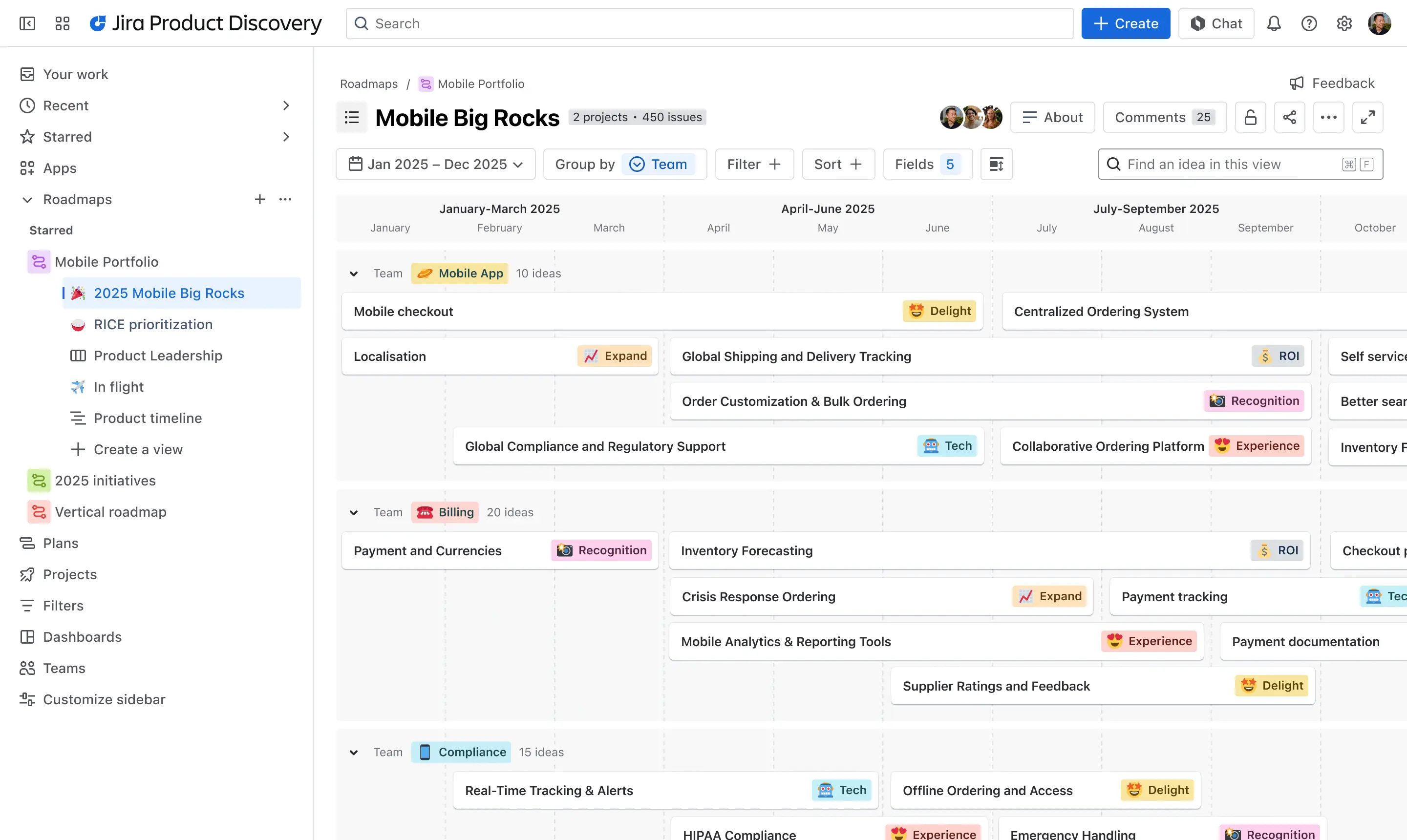Click the lock permissions icon
Image resolution: width=1407 pixels, height=840 pixels.
tap(1250, 117)
